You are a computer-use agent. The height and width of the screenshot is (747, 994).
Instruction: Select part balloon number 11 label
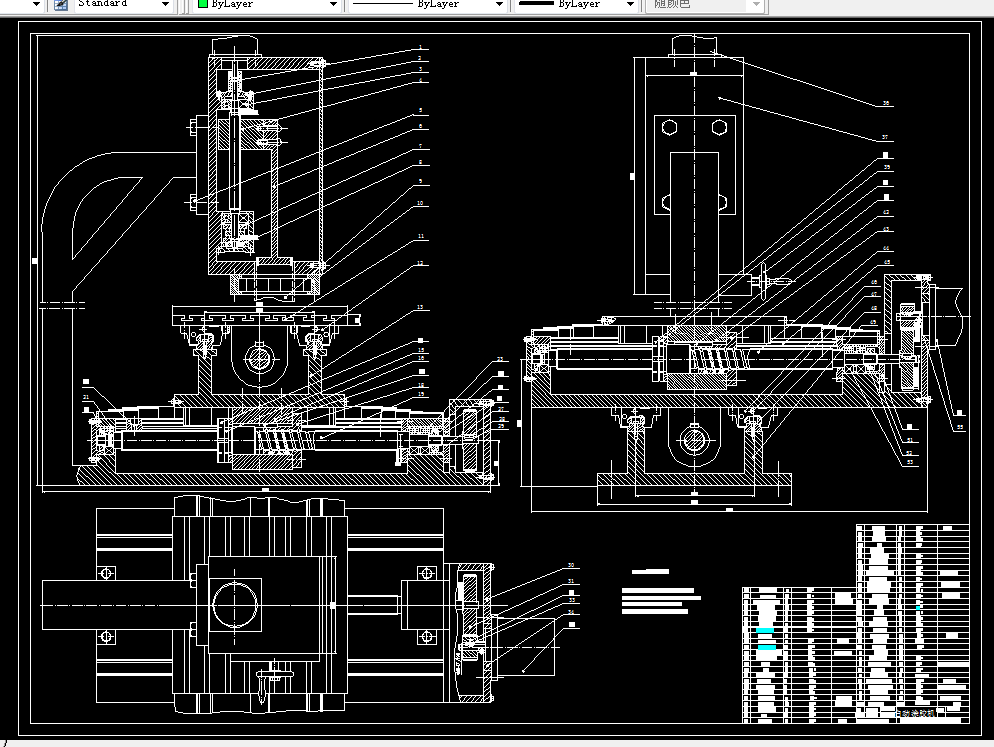click(x=421, y=237)
